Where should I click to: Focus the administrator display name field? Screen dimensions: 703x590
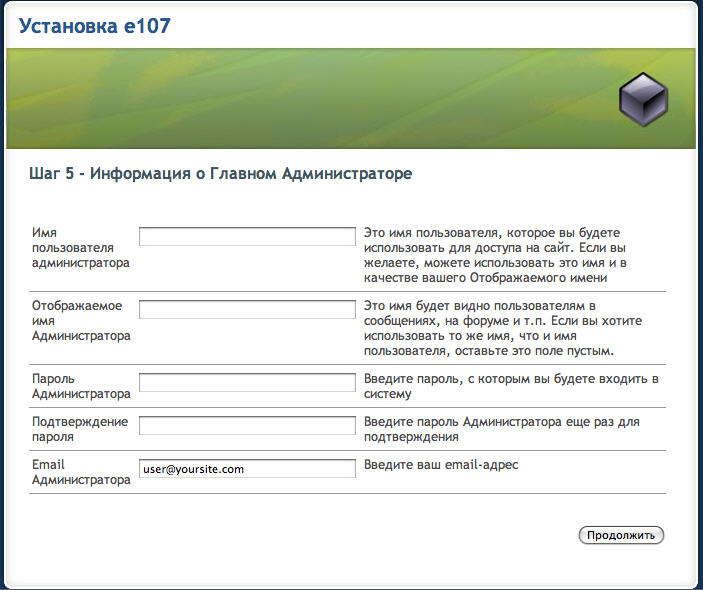tap(247, 309)
